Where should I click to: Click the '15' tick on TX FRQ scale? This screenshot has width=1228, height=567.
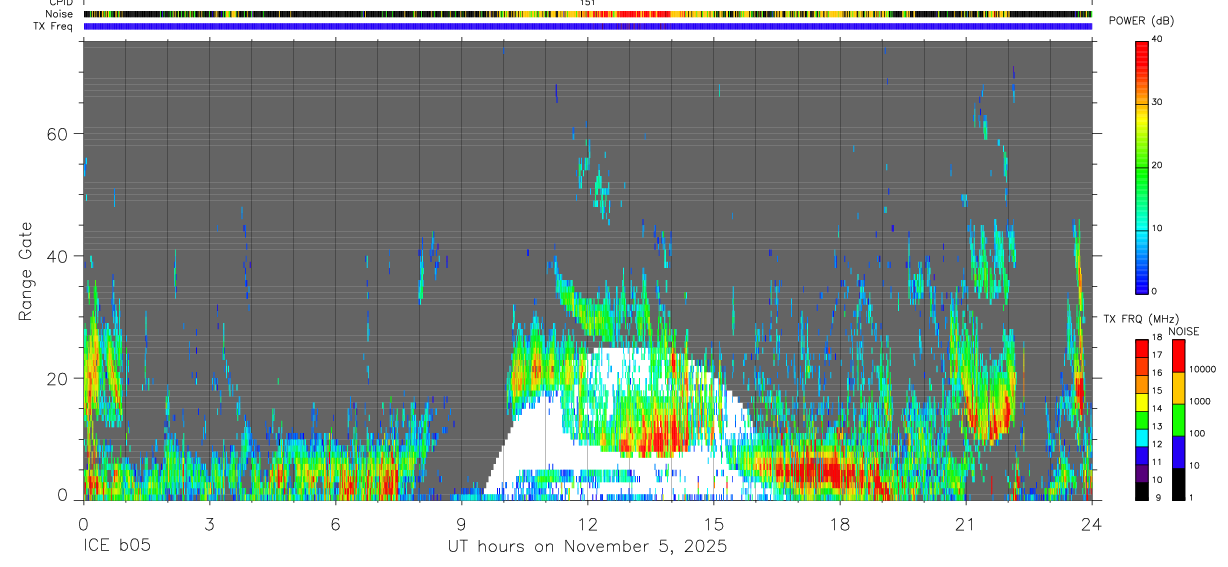tap(1157, 390)
